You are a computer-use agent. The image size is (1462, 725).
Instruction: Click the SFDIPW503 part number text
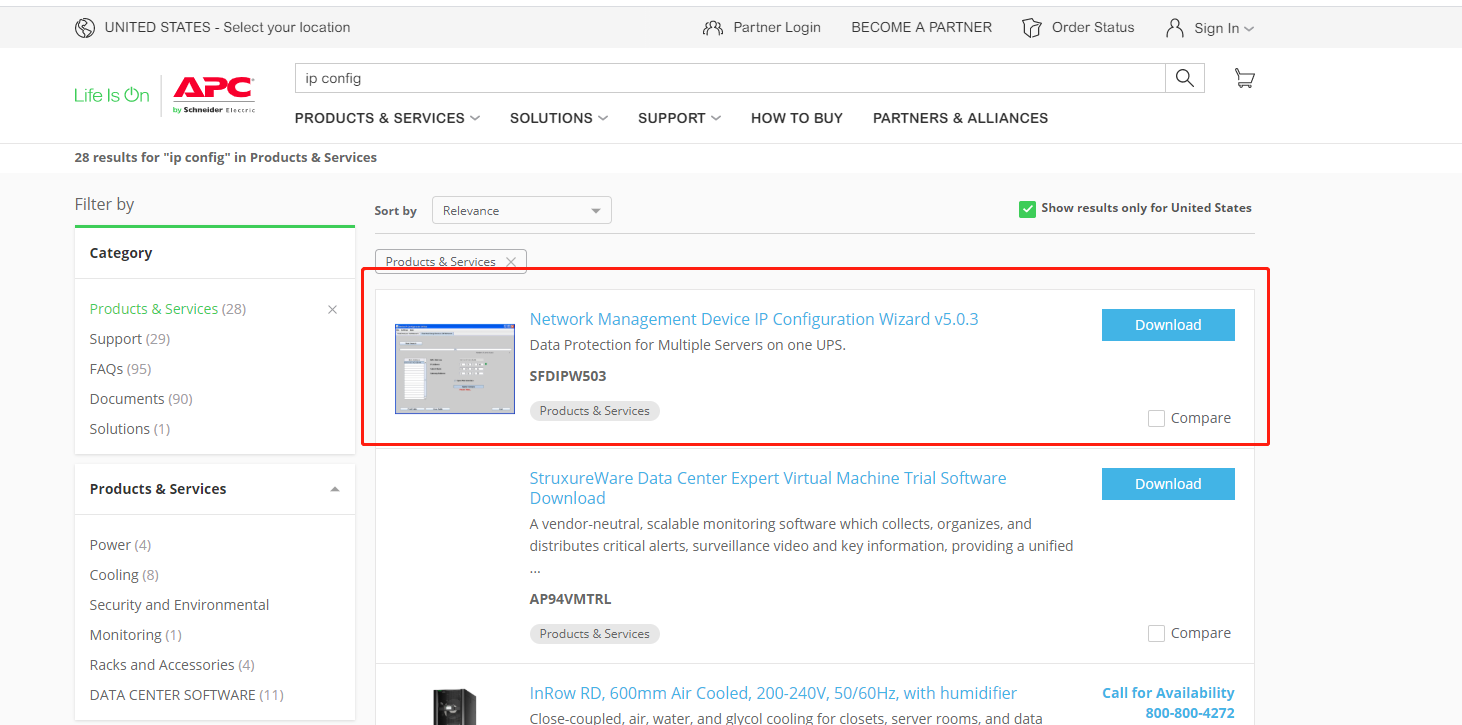pos(568,376)
